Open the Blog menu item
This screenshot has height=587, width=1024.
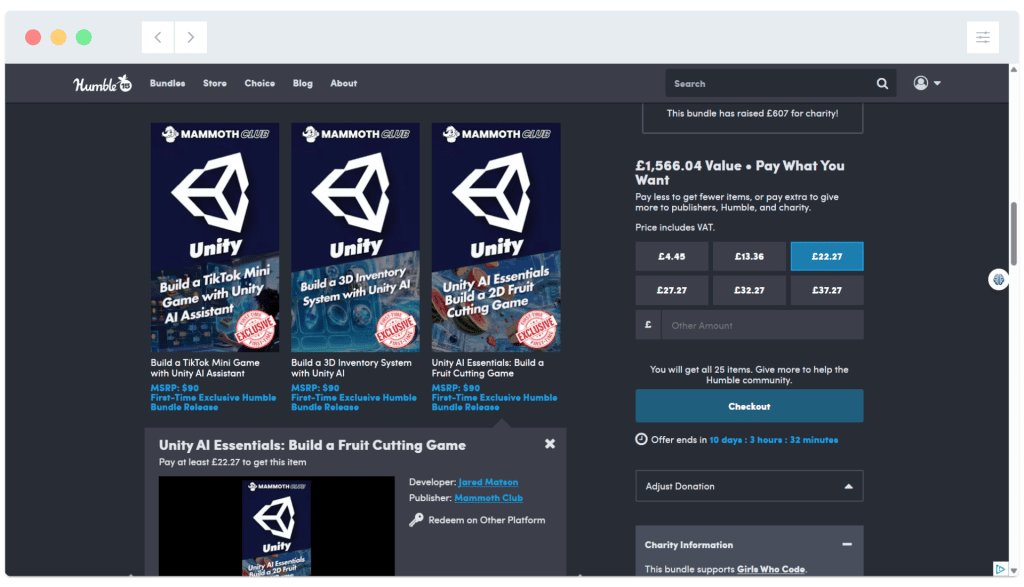[302, 84]
